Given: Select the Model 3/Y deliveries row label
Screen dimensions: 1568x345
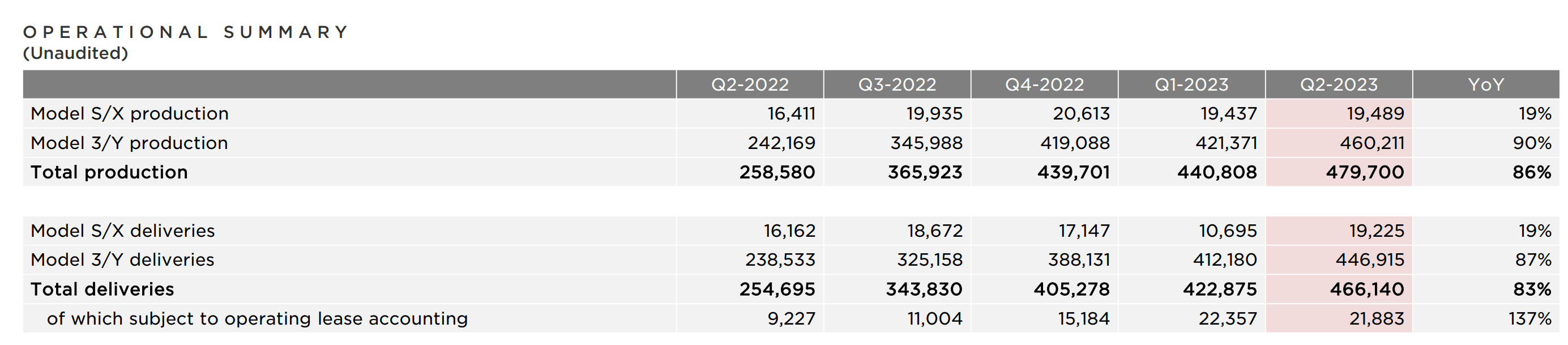Looking at the screenshot, I should (x=122, y=260).
